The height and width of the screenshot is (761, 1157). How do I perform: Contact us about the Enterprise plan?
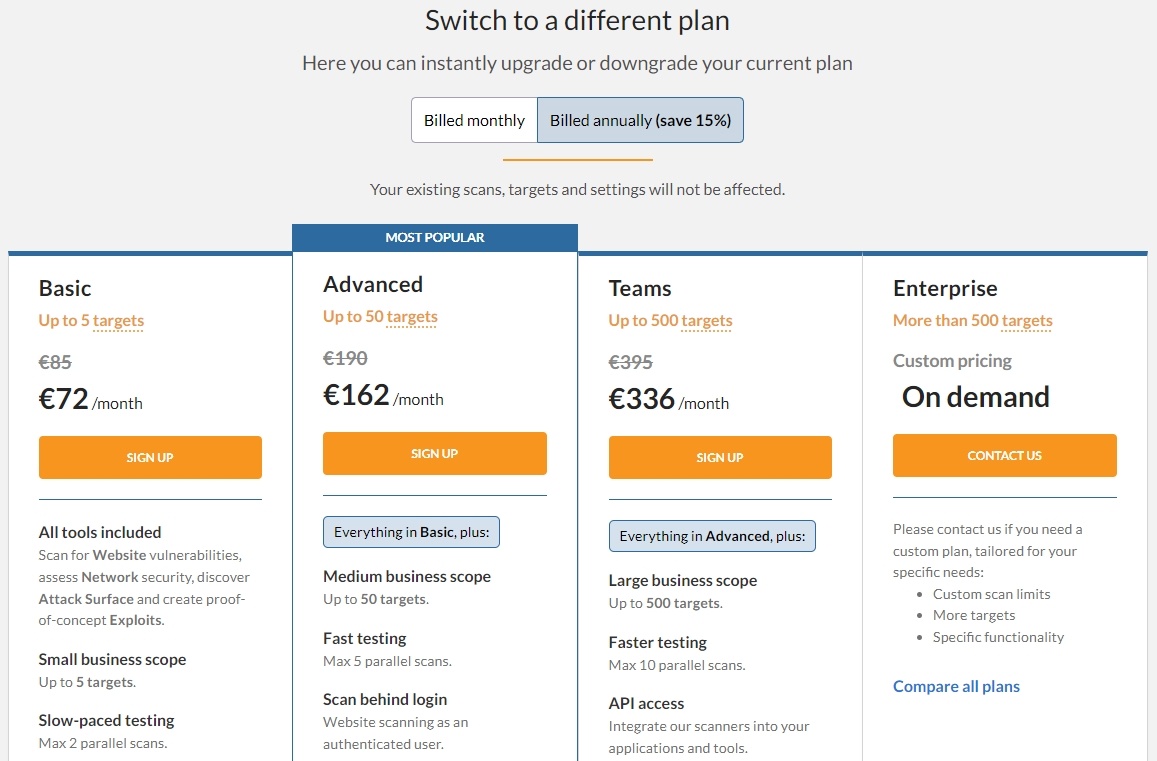[x=1004, y=455]
